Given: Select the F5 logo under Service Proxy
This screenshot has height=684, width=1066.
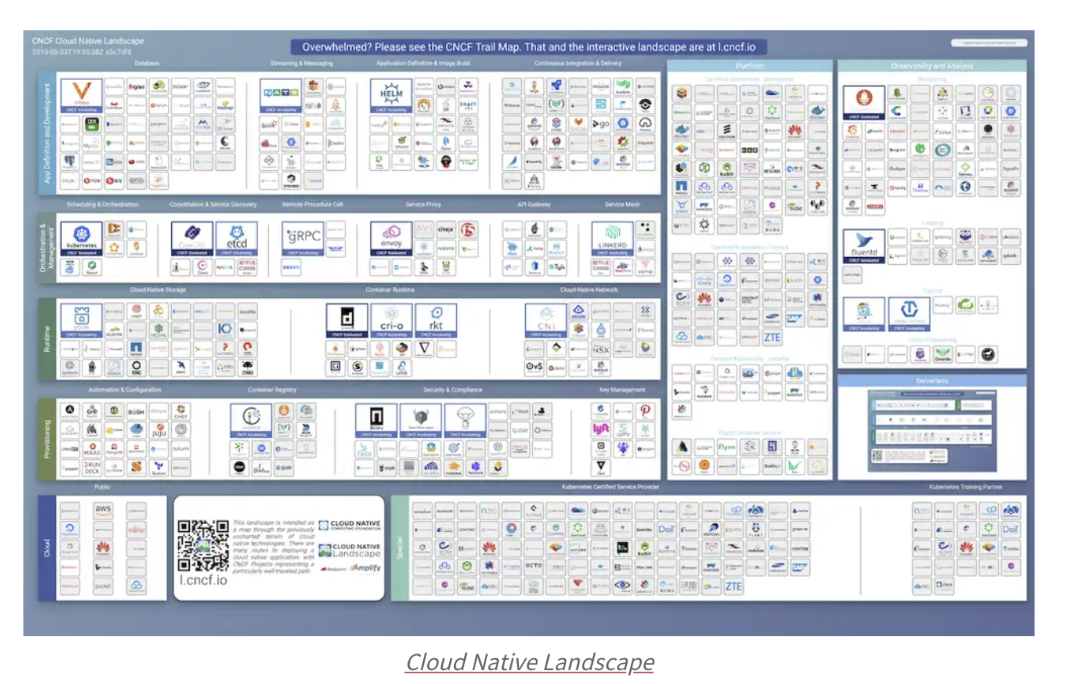Looking at the screenshot, I should pyautogui.click(x=468, y=230).
